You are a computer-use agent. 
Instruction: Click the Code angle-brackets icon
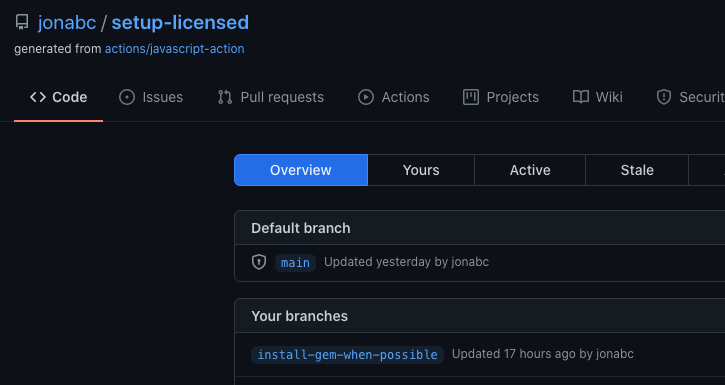point(38,97)
